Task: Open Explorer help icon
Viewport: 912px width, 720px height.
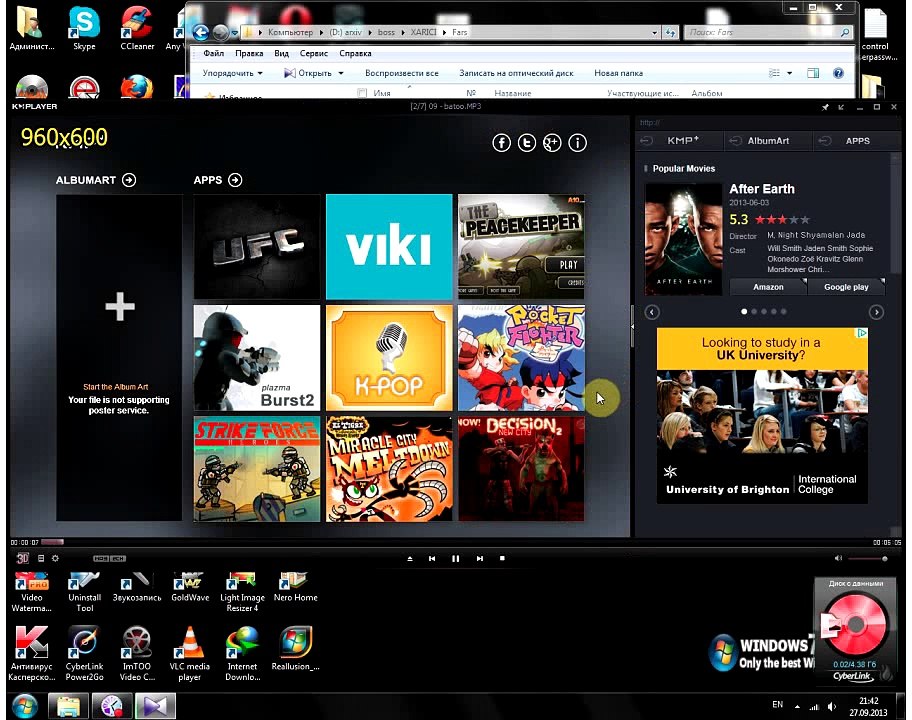Action: pos(838,73)
